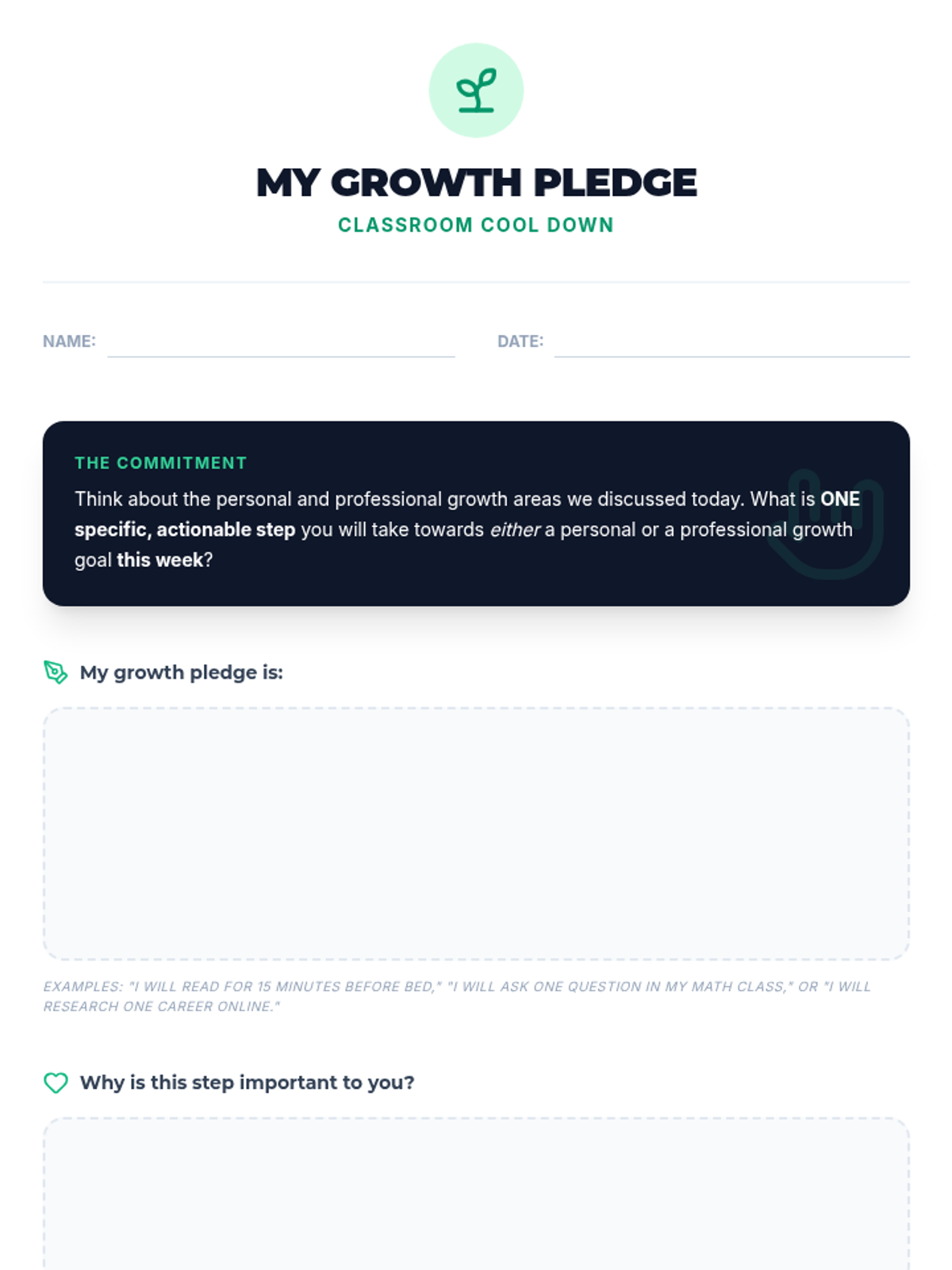Select the CLASSROOM COOL DOWN subtitle
This screenshot has width=952, height=1270.
476,225
